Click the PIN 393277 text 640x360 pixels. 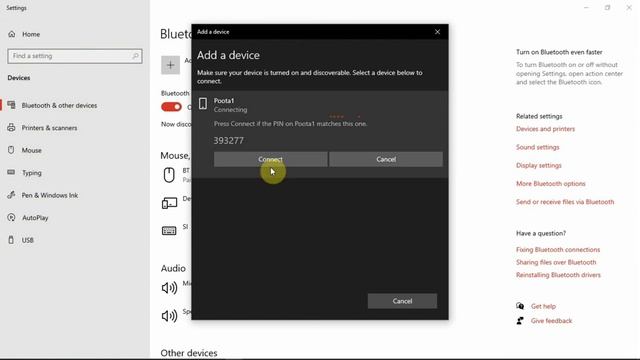click(x=229, y=140)
